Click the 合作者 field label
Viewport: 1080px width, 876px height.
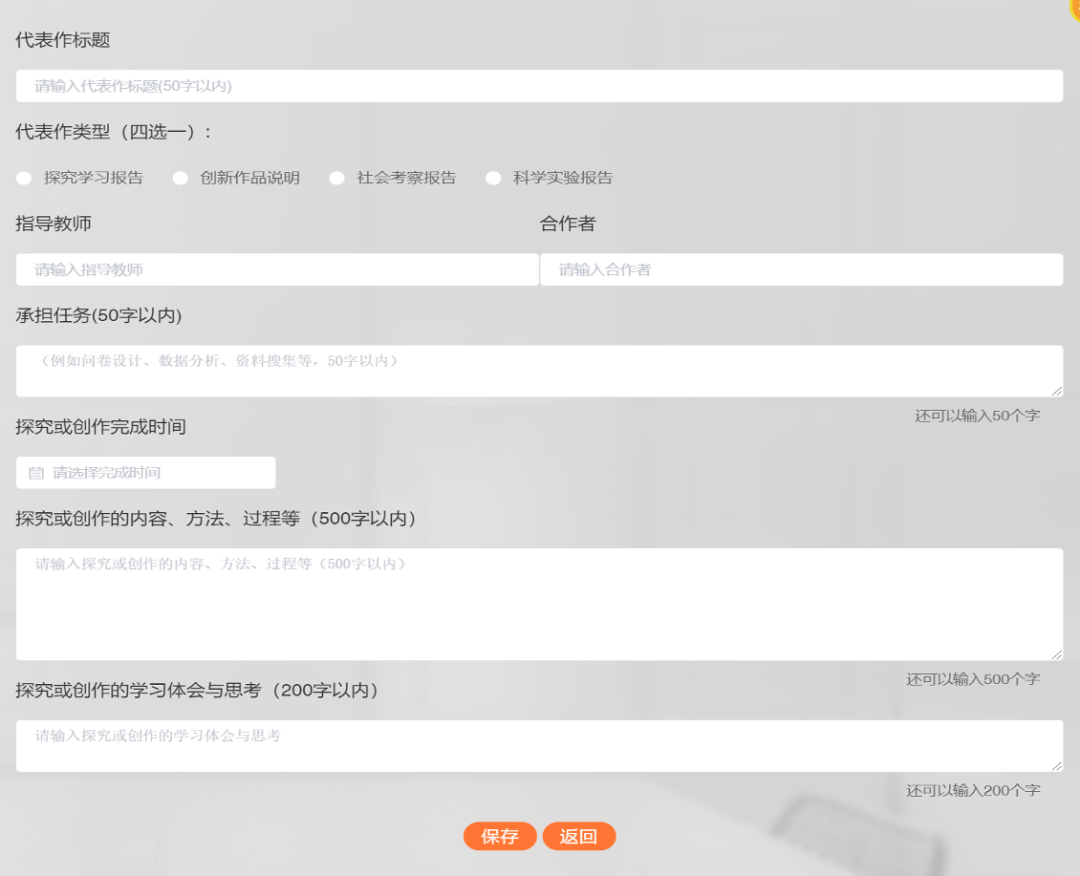point(567,224)
